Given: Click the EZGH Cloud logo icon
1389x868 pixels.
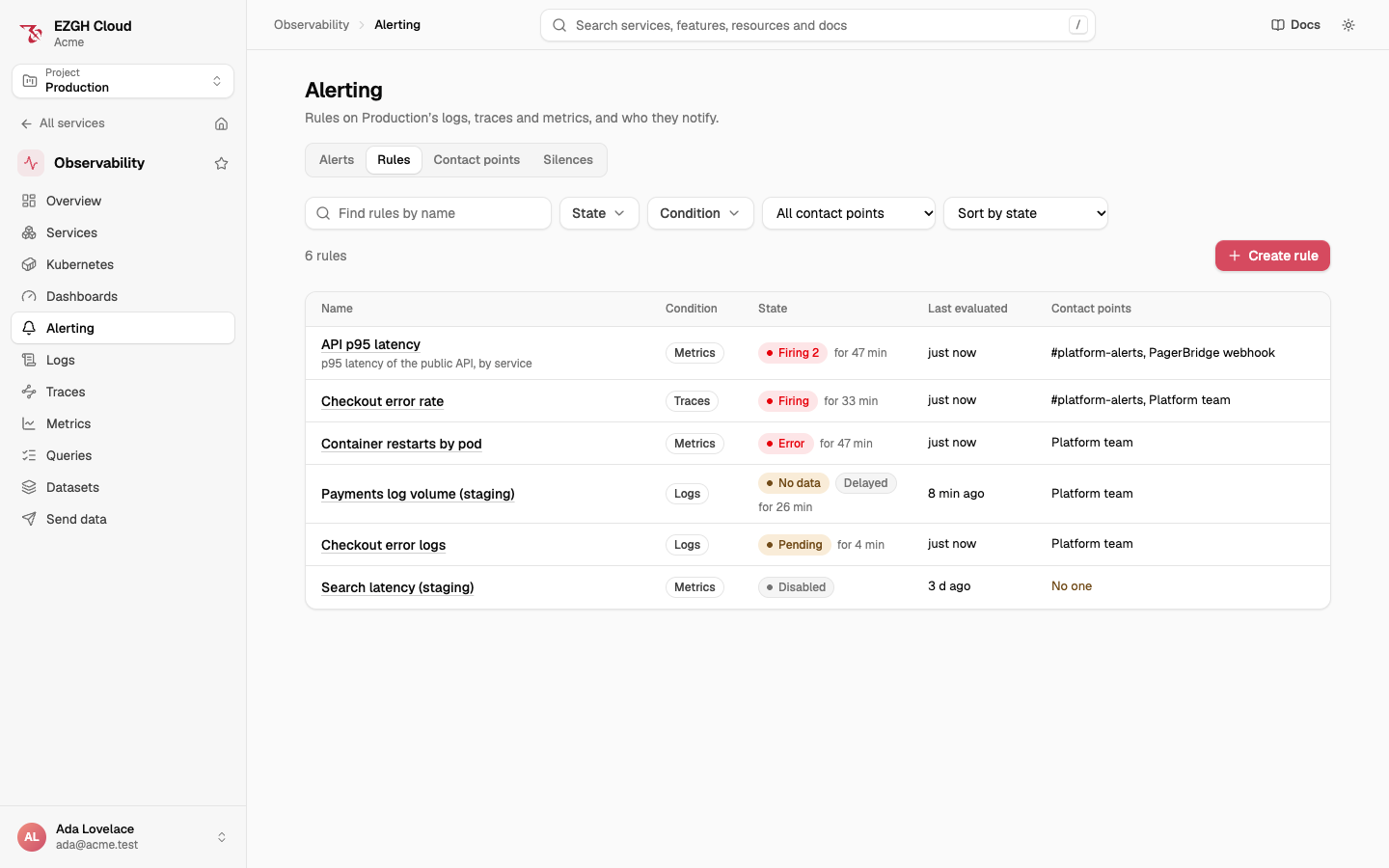Looking at the screenshot, I should 31,34.
